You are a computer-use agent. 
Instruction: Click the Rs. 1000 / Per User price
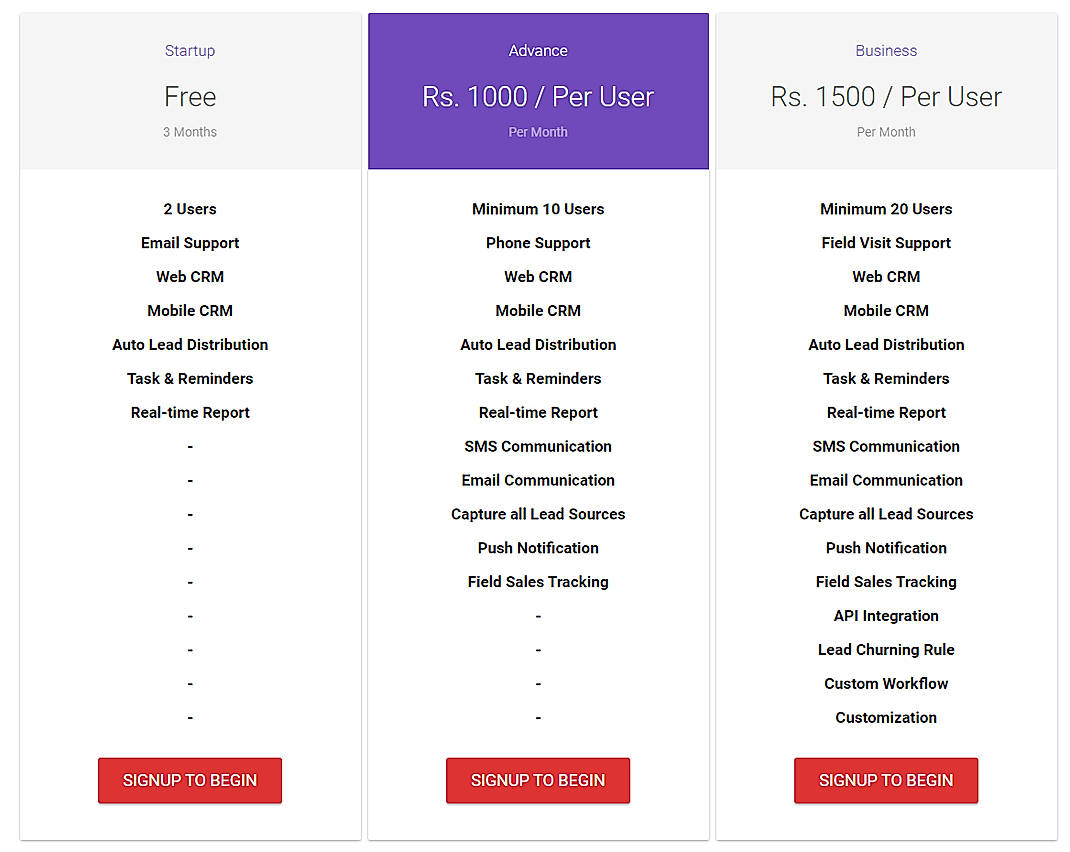click(538, 96)
